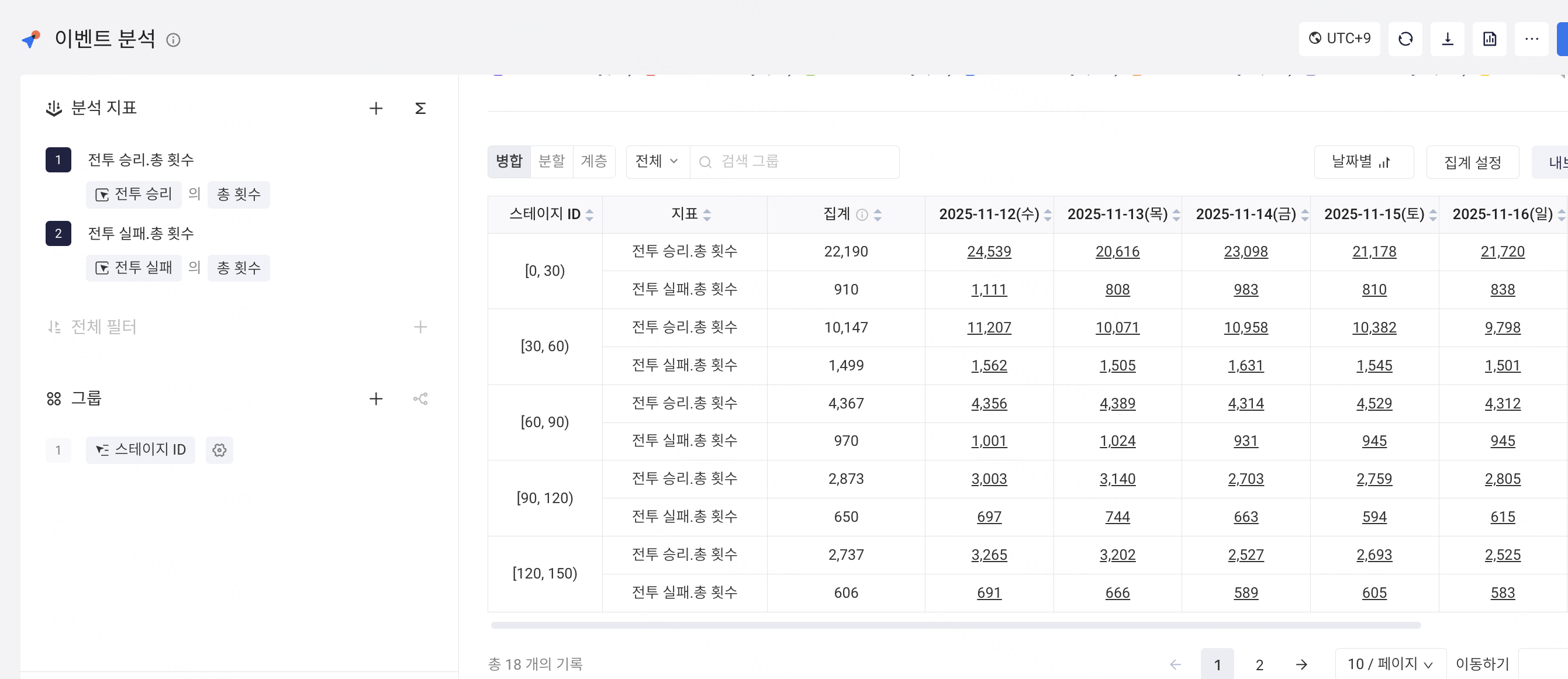
Task: Click the 날짜별 button
Action: coord(1363,162)
